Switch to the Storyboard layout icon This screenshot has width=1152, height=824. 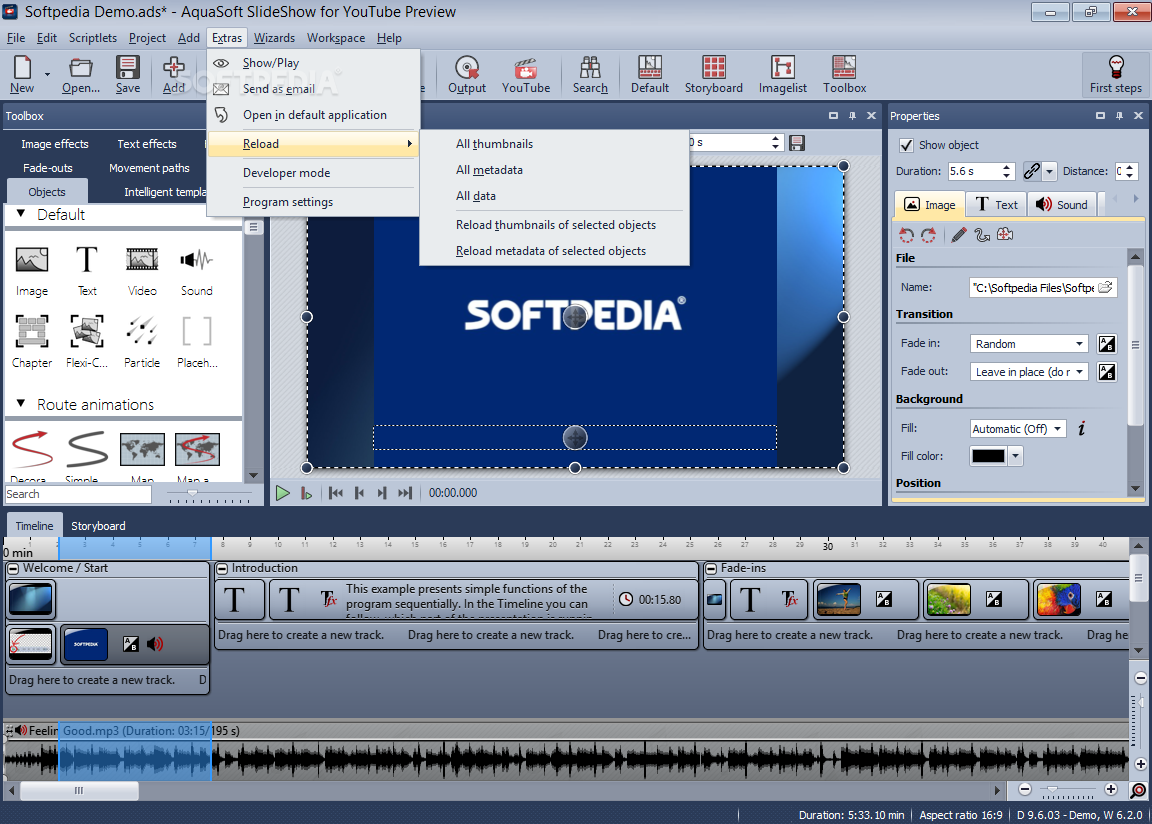713,74
